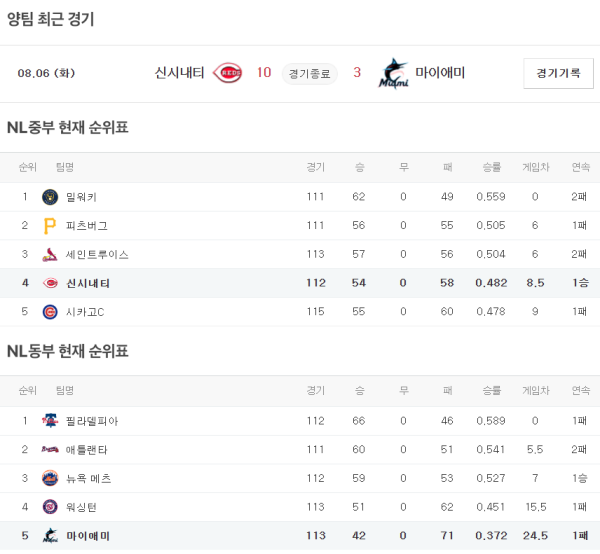Open the 필라델피아 team name link
This screenshot has width=600, height=554.
coord(86,421)
